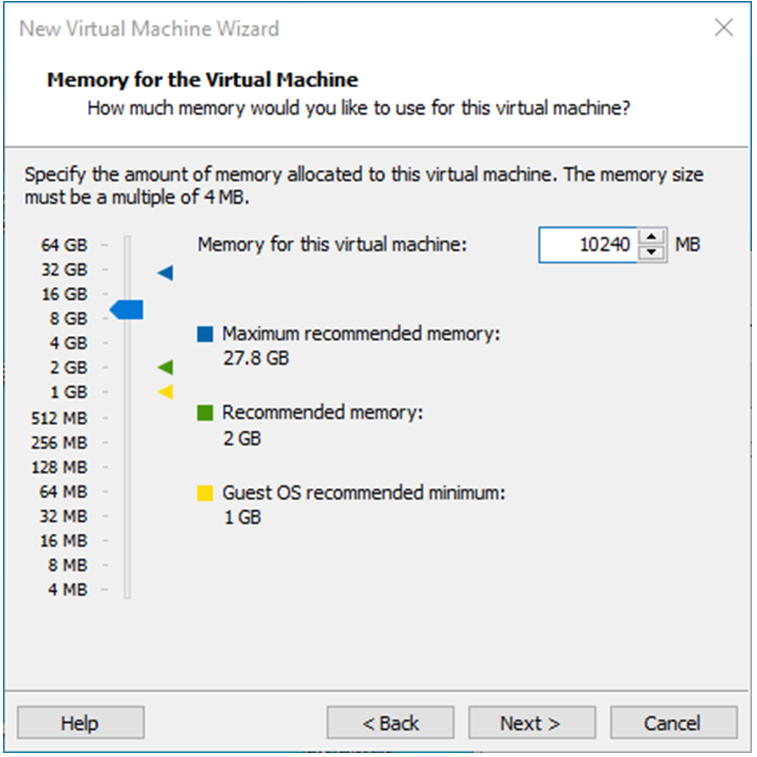
Task: Set slider to the 4 MB mark
Action: [x=127, y=589]
